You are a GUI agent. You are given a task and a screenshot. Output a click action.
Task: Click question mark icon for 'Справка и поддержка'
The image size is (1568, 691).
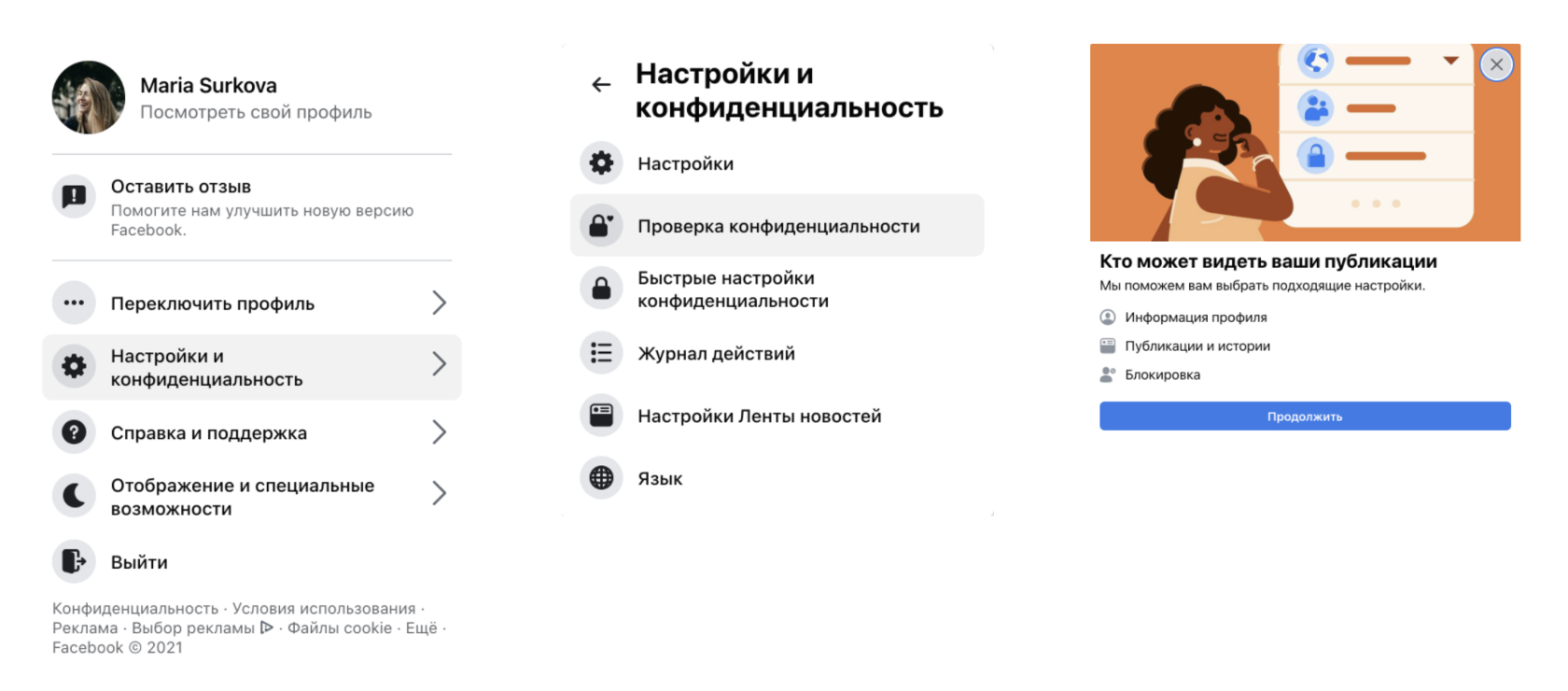pyautogui.click(x=74, y=432)
